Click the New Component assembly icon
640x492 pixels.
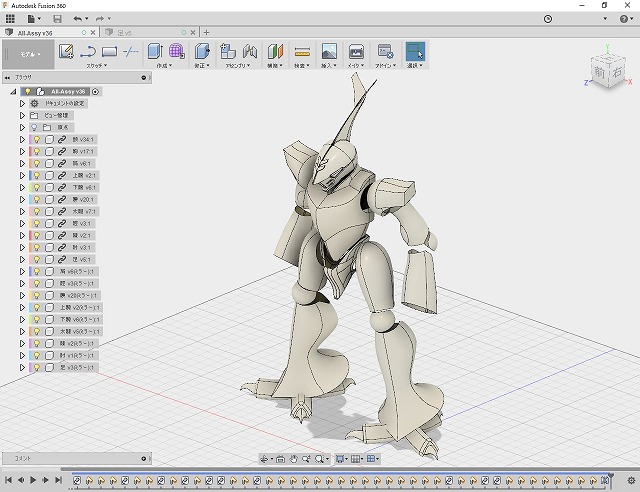228,51
